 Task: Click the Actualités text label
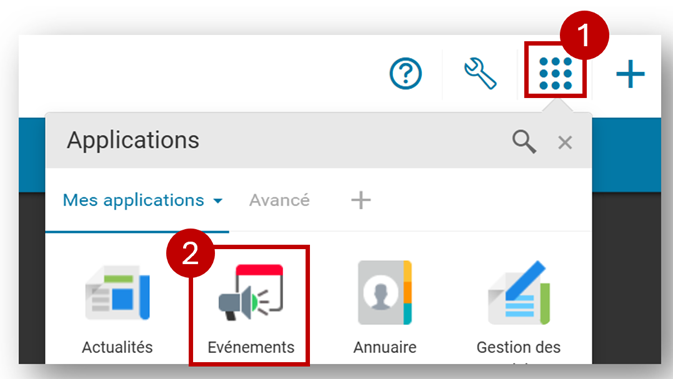pos(117,347)
